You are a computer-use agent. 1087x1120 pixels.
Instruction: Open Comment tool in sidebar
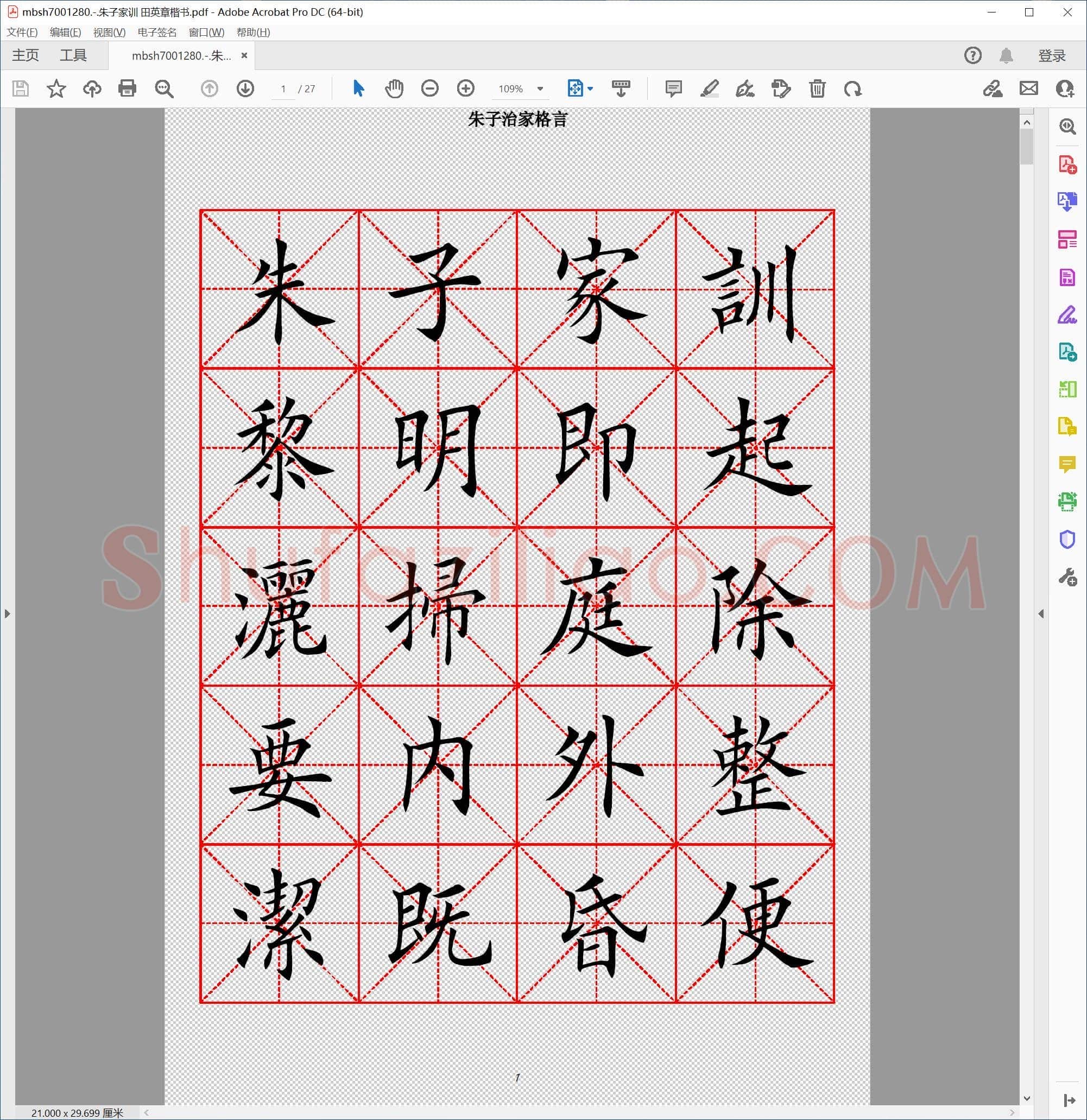[x=1067, y=465]
